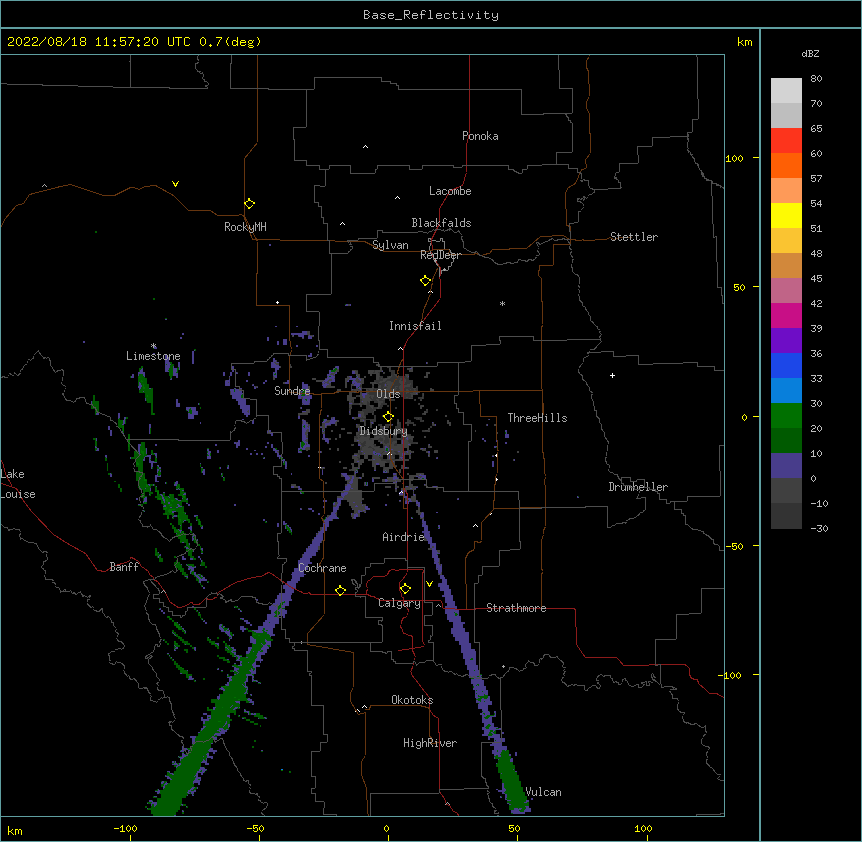Select the RedDeer city label
This screenshot has width=862, height=842.
click(x=440, y=255)
